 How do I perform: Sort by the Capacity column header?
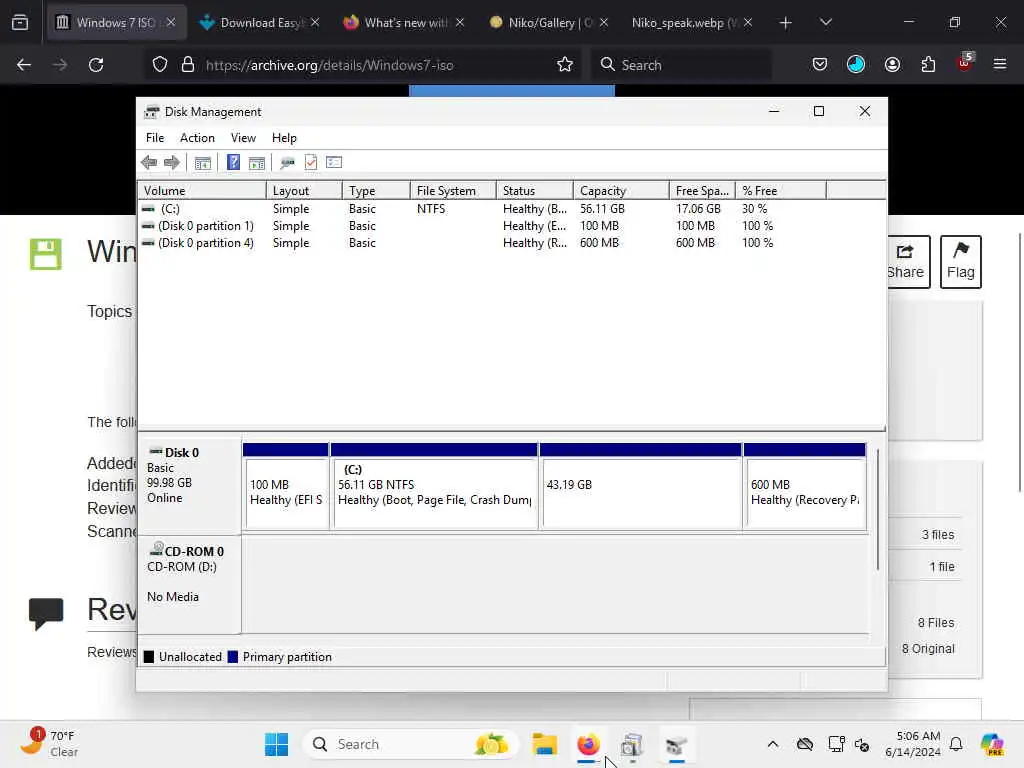pyautogui.click(x=620, y=191)
